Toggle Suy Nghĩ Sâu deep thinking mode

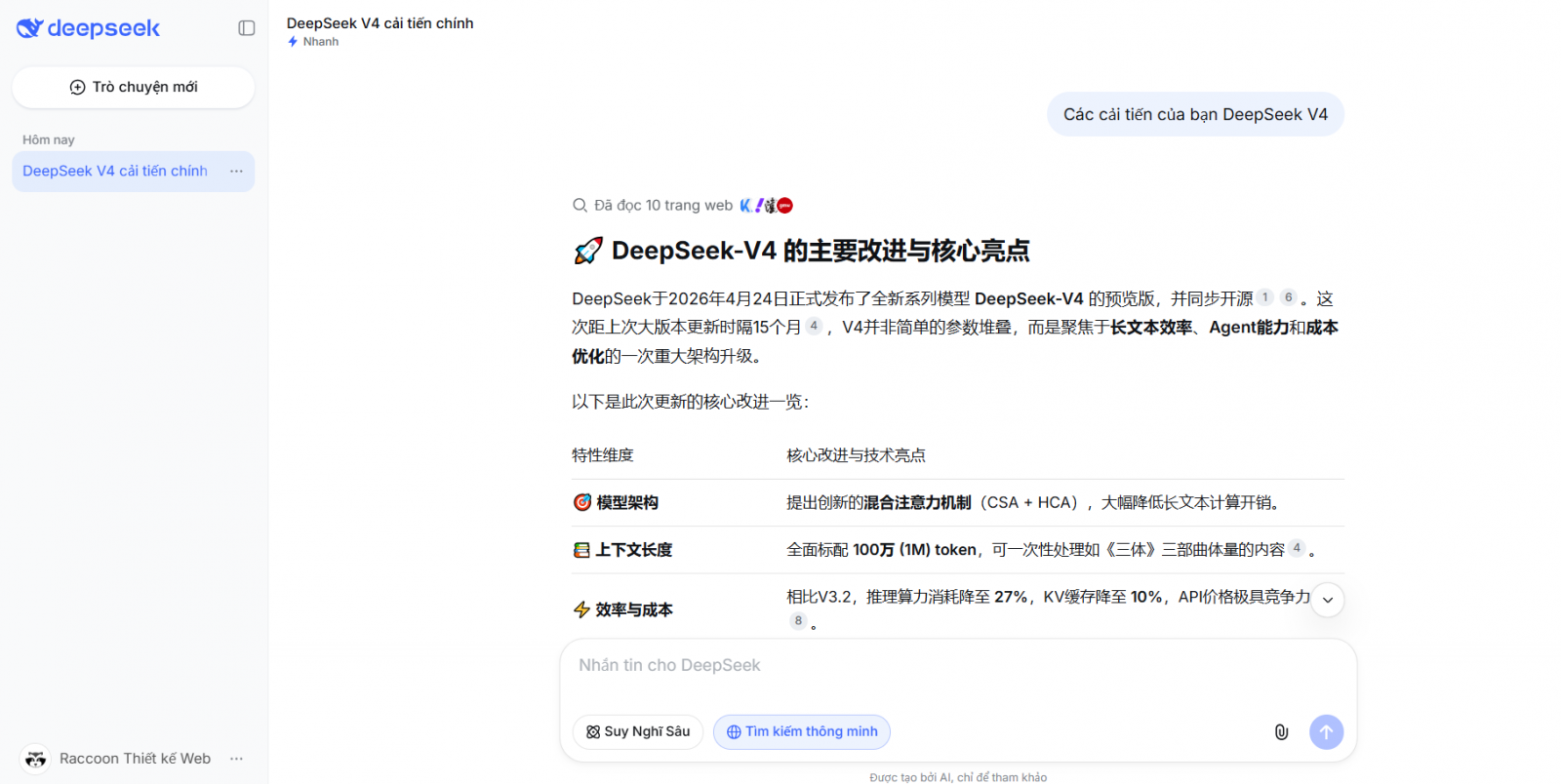[x=637, y=731]
